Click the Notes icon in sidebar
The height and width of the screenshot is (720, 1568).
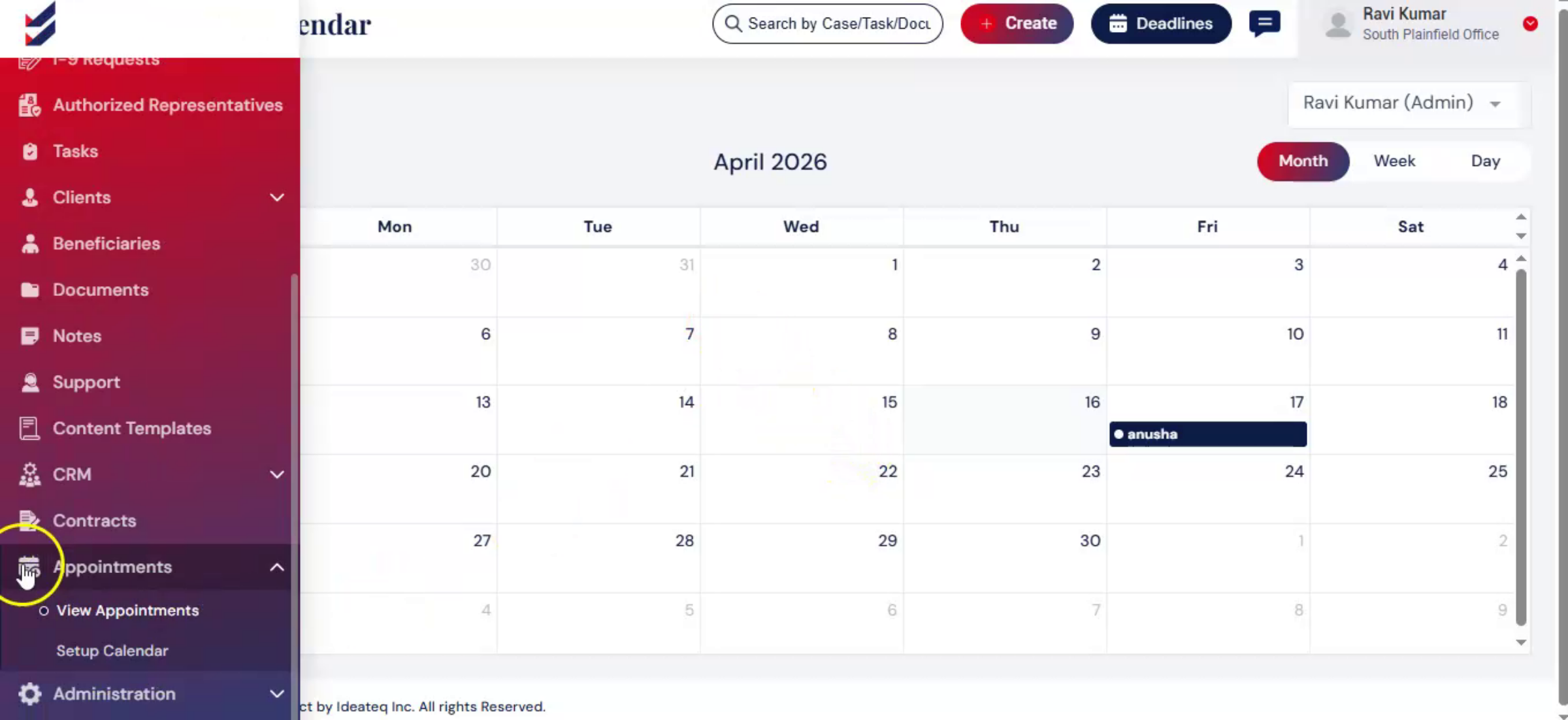click(29, 336)
